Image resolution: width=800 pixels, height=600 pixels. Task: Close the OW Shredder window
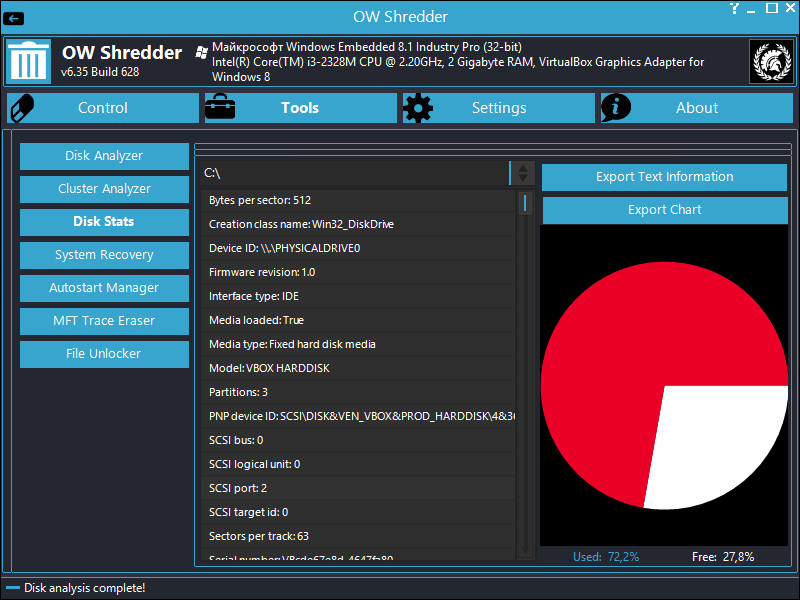[x=790, y=8]
